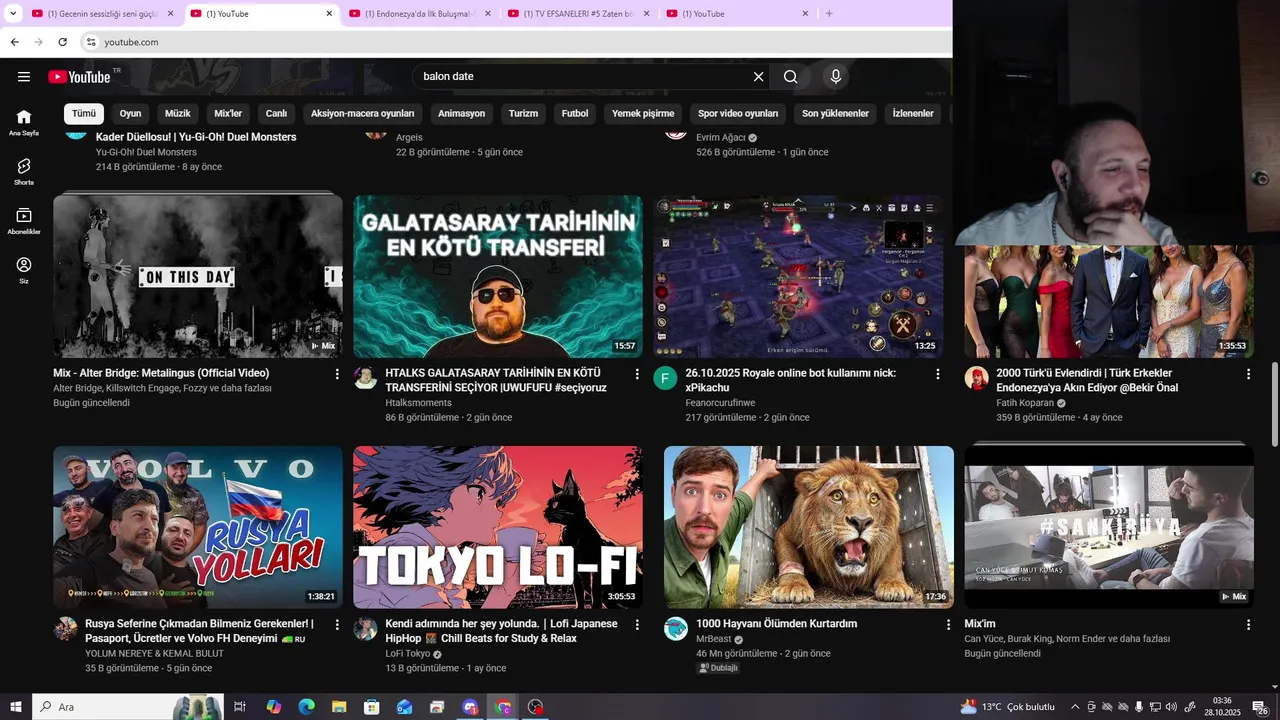Screen dimensions: 1280x720
Task: Open the Evrim Ağacı channel link
Action: point(722,138)
